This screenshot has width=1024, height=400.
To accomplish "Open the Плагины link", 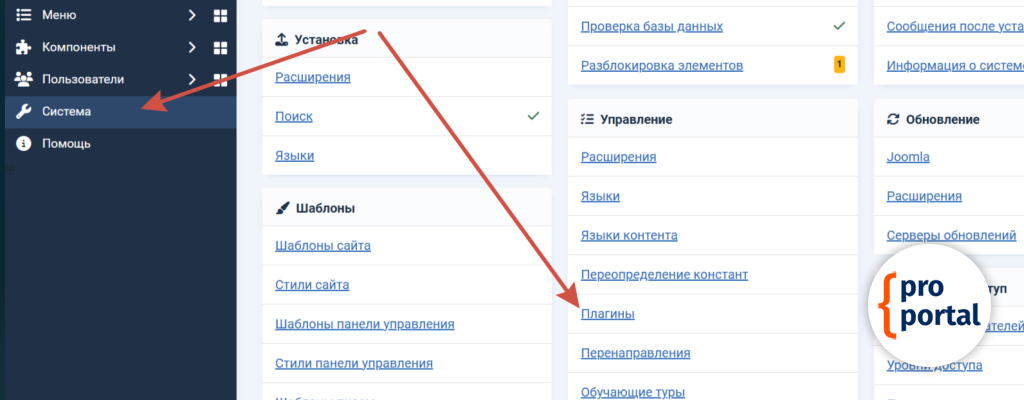I will [609, 314].
